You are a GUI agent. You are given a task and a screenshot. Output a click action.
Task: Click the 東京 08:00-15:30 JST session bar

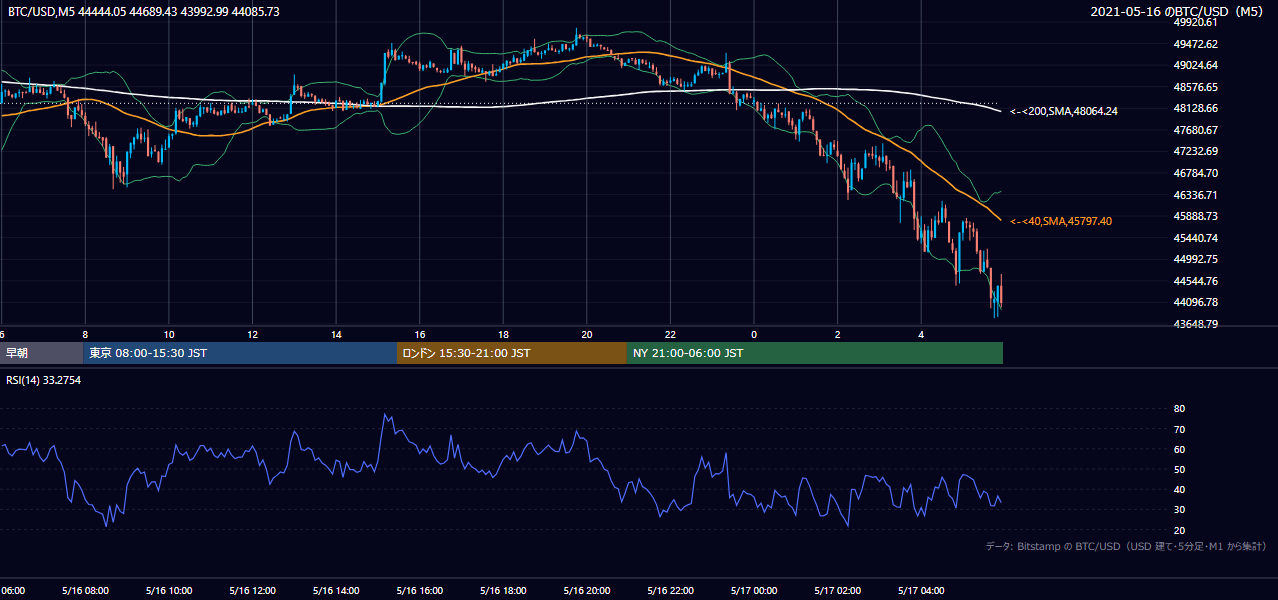click(x=240, y=353)
